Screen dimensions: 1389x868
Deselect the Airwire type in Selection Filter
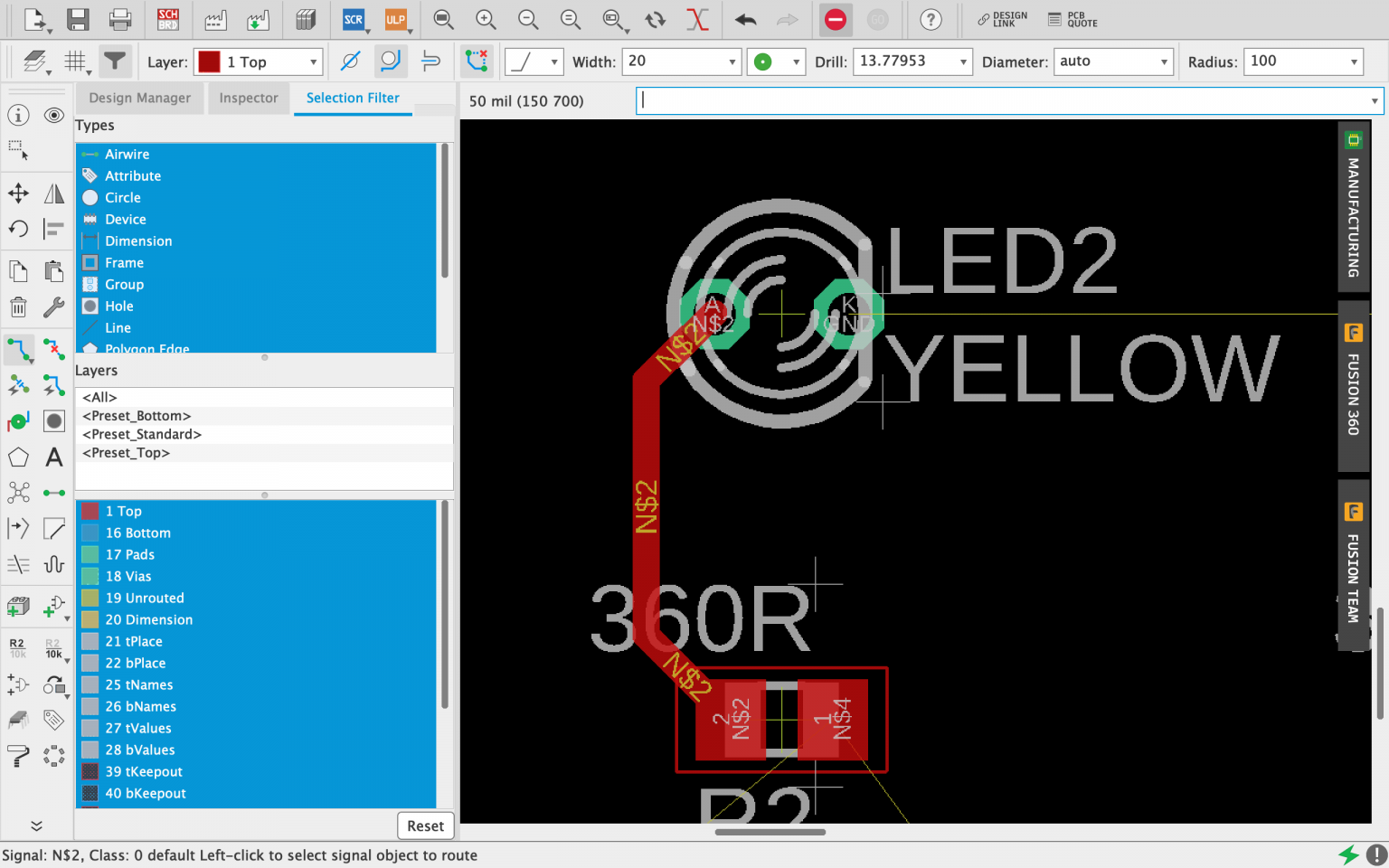point(127,154)
